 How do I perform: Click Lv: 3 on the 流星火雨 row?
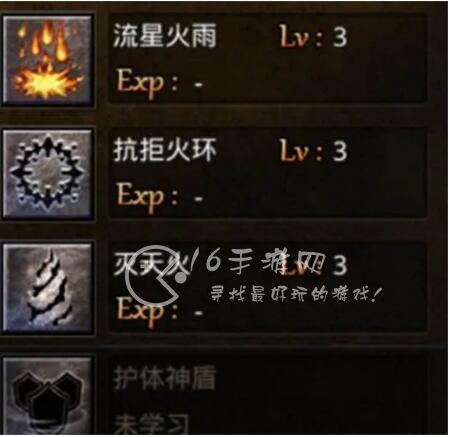pyautogui.click(x=313, y=36)
